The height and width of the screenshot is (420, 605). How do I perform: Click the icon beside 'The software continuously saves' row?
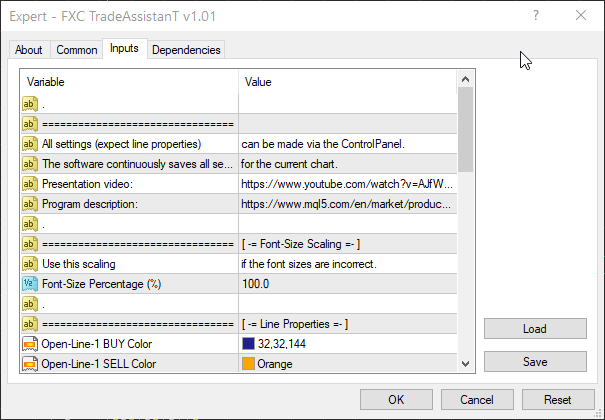[x=29, y=164]
